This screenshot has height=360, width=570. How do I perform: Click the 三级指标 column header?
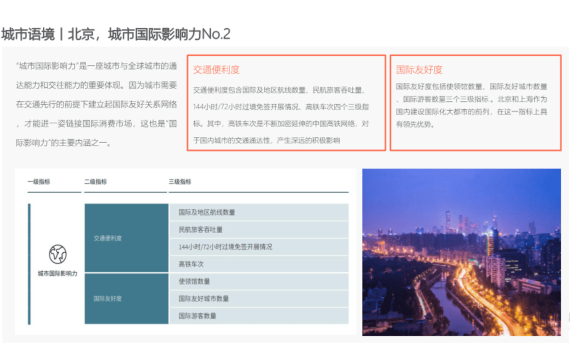(180, 181)
